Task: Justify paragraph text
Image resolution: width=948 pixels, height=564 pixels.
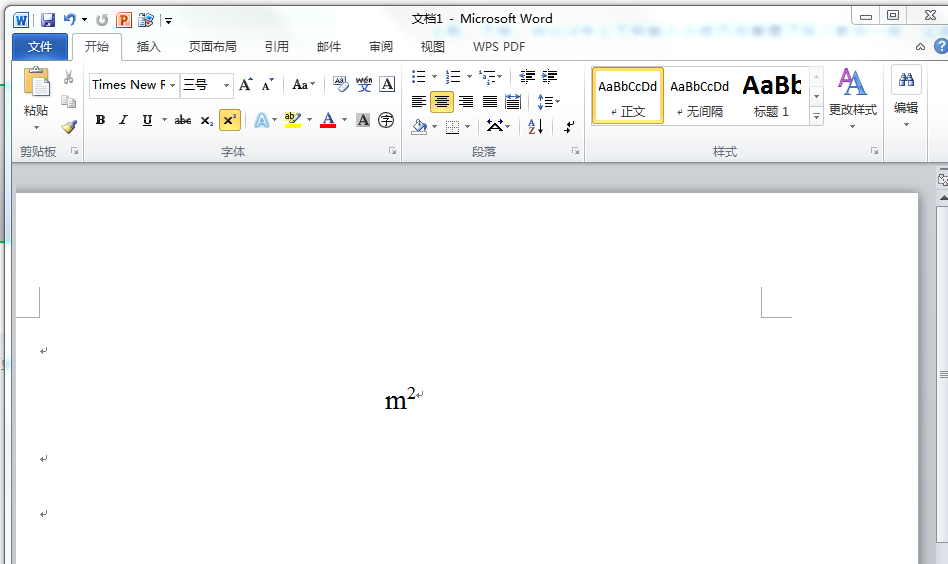Action: click(x=490, y=102)
